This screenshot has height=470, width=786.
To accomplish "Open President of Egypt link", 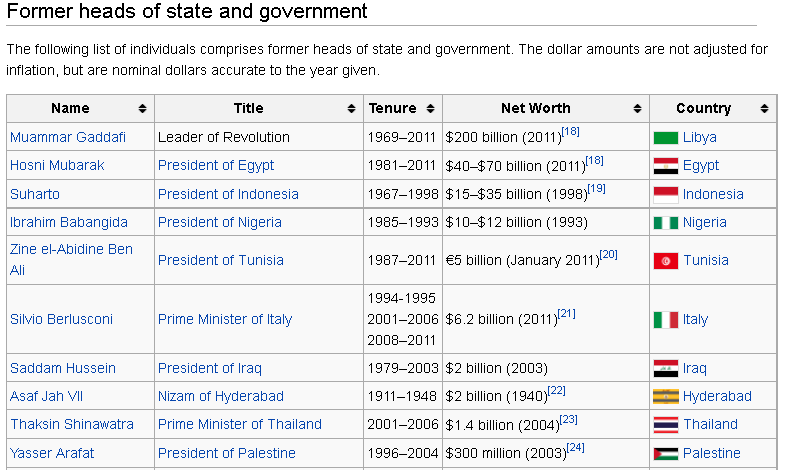I will pyautogui.click(x=216, y=165).
